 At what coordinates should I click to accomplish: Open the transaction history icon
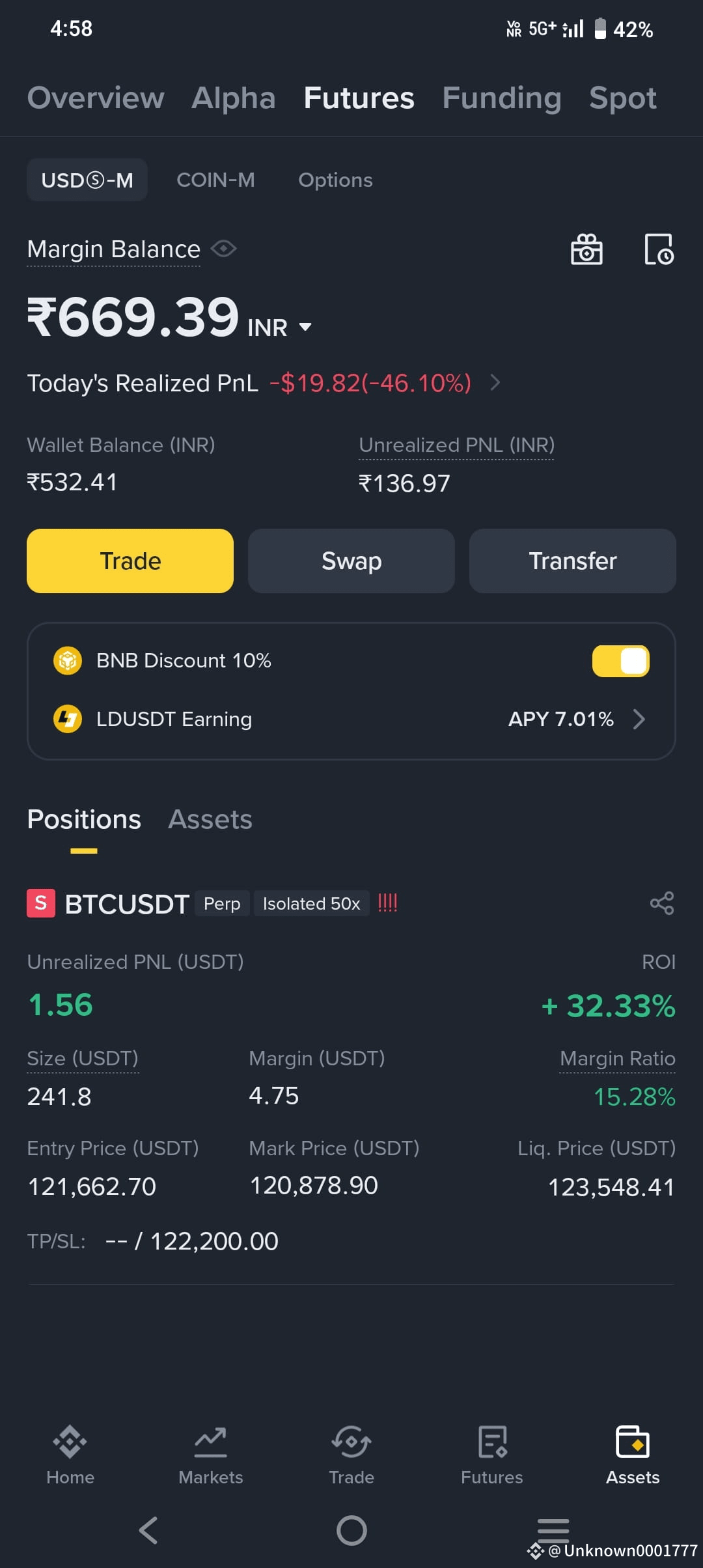(659, 249)
